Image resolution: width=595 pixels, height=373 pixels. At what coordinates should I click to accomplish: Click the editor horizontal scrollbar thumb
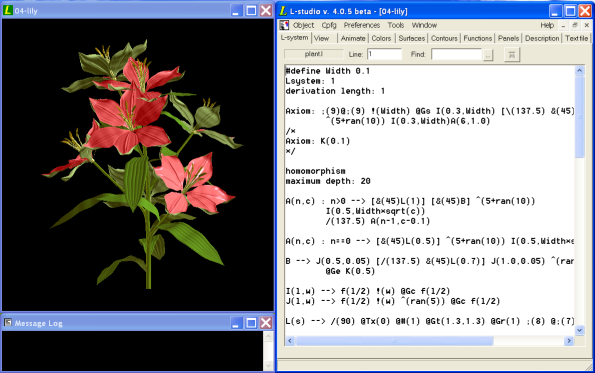click(x=394, y=341)
